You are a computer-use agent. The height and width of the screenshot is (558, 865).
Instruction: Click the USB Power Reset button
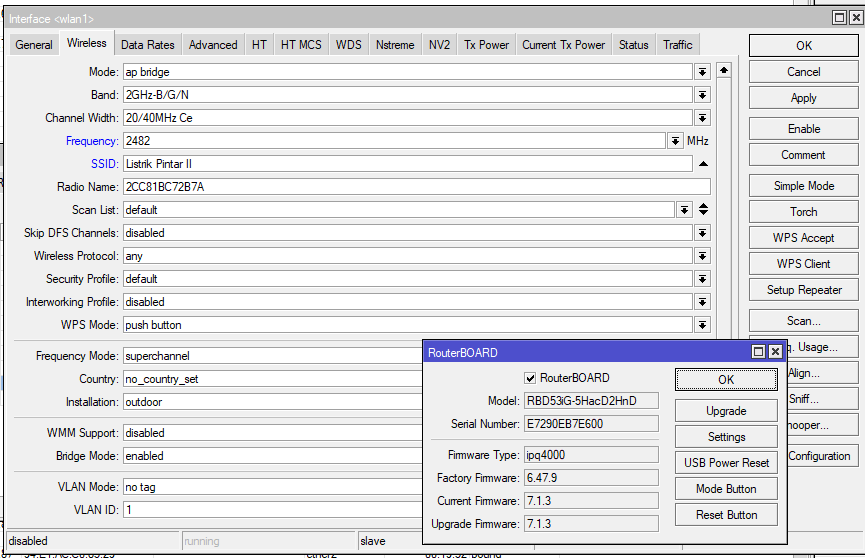726,463
